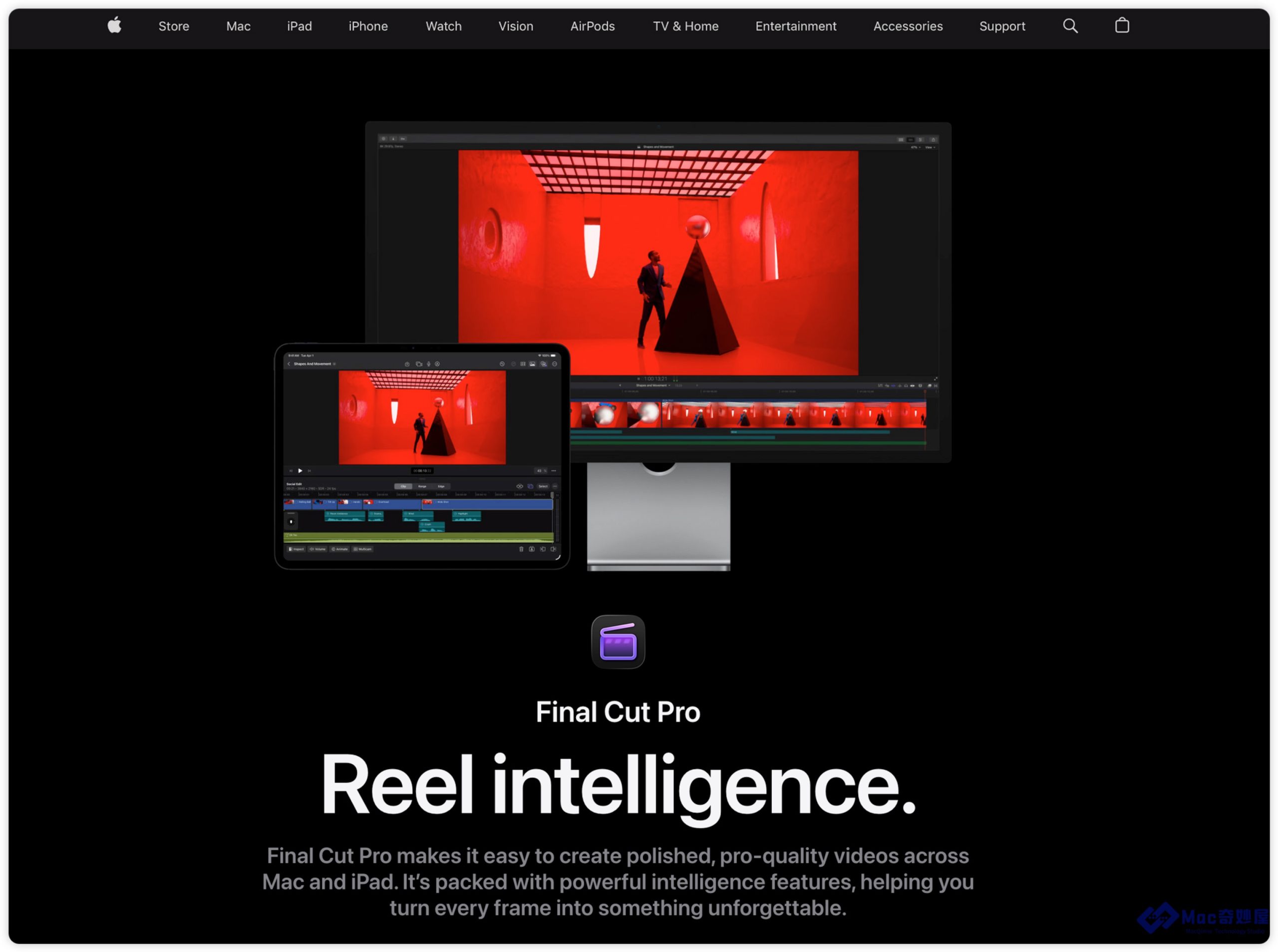
Task: Tap the back chevron beside Shapes And Movement
Action: point(289,364)
